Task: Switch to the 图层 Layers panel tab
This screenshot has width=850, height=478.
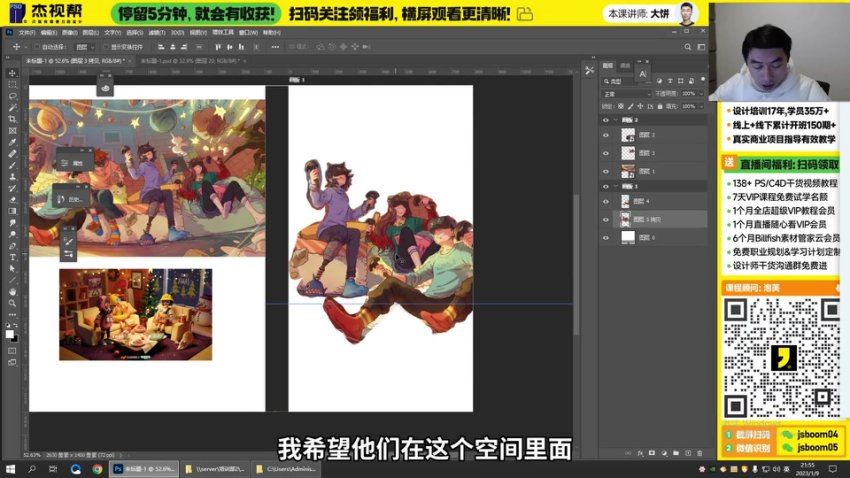Action: pos(608,66)
